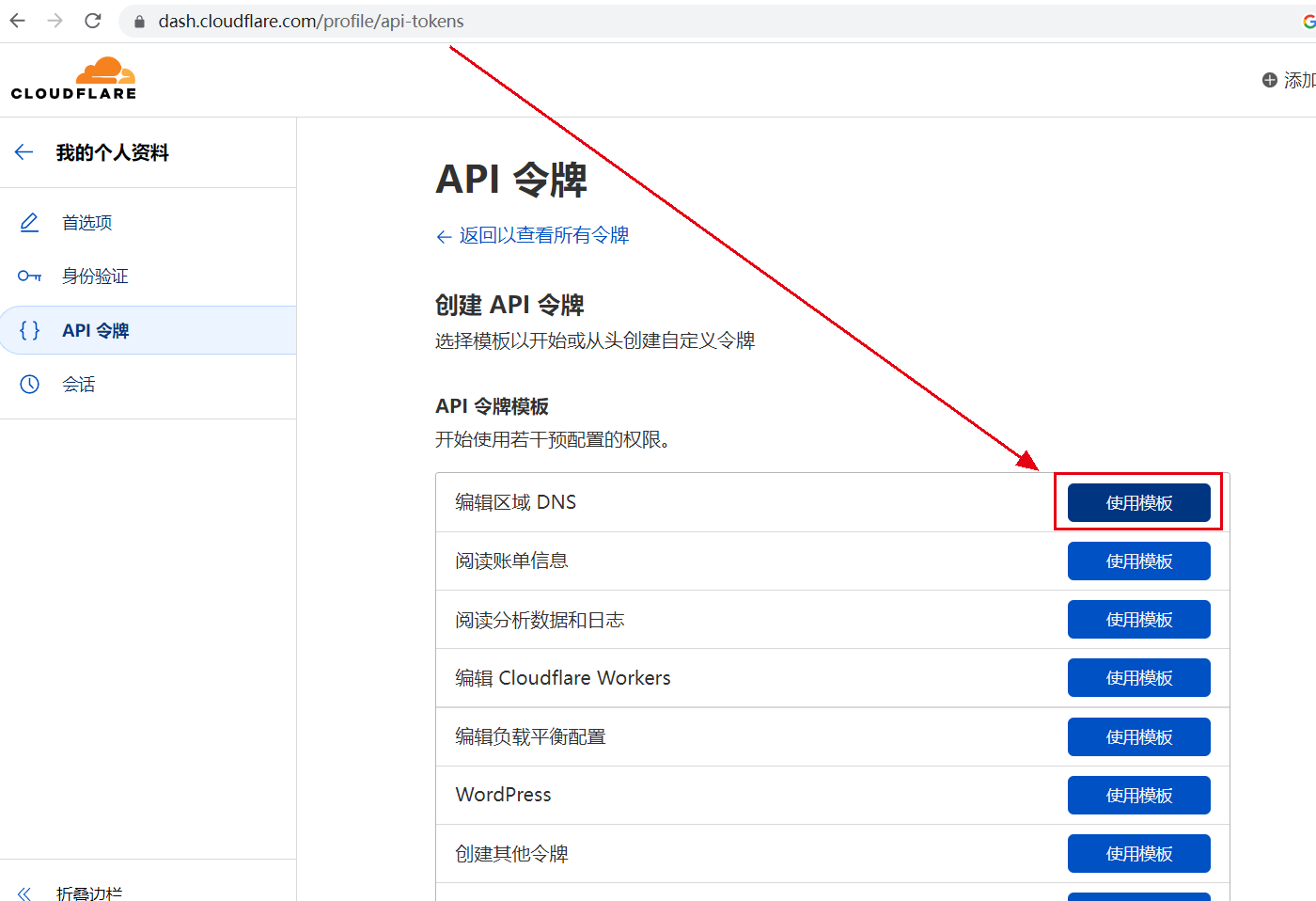This screenshot has width=1316, height=901.
Task: Use template for 阅读账单信息
Action: pos(1138,561)
